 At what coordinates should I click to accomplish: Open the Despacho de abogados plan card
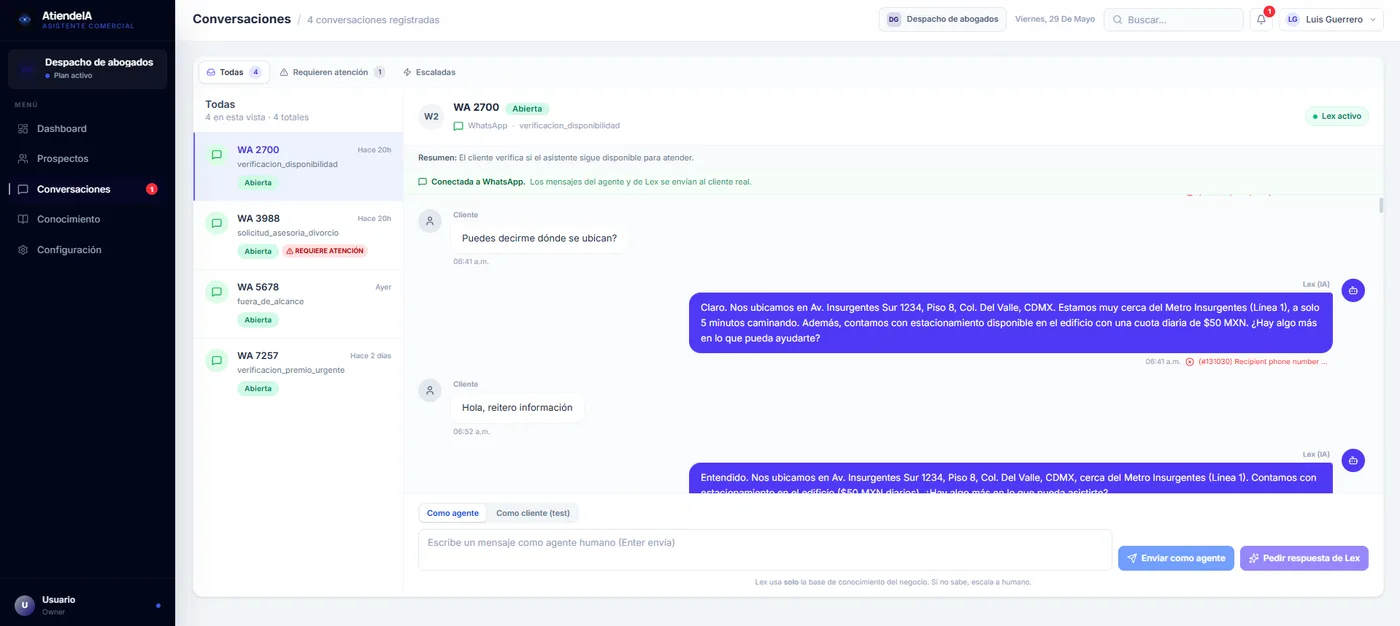(x=87, y=69)
